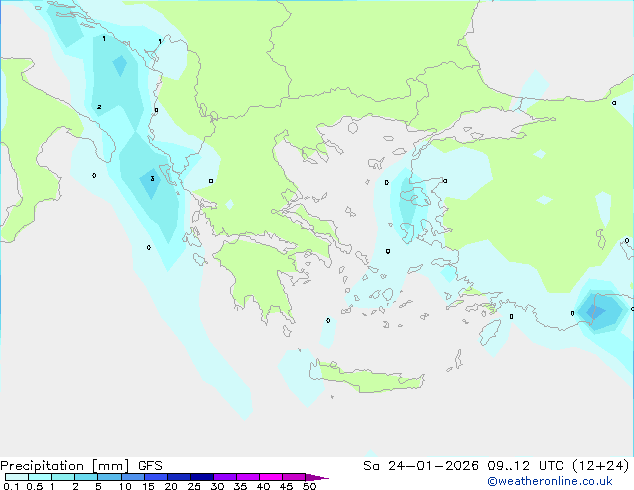Click the "(12+24)" forecast offset text
The height and width of the screenshot is (490, 634).
pos(601,466)
